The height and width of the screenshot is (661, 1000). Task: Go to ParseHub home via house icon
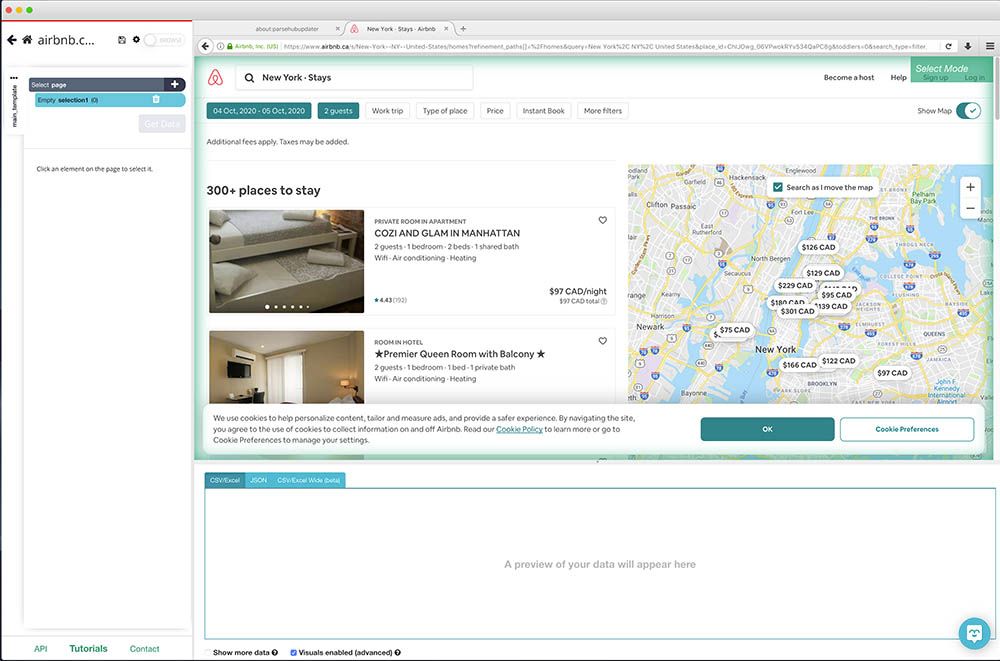click(x=27, y=40)
